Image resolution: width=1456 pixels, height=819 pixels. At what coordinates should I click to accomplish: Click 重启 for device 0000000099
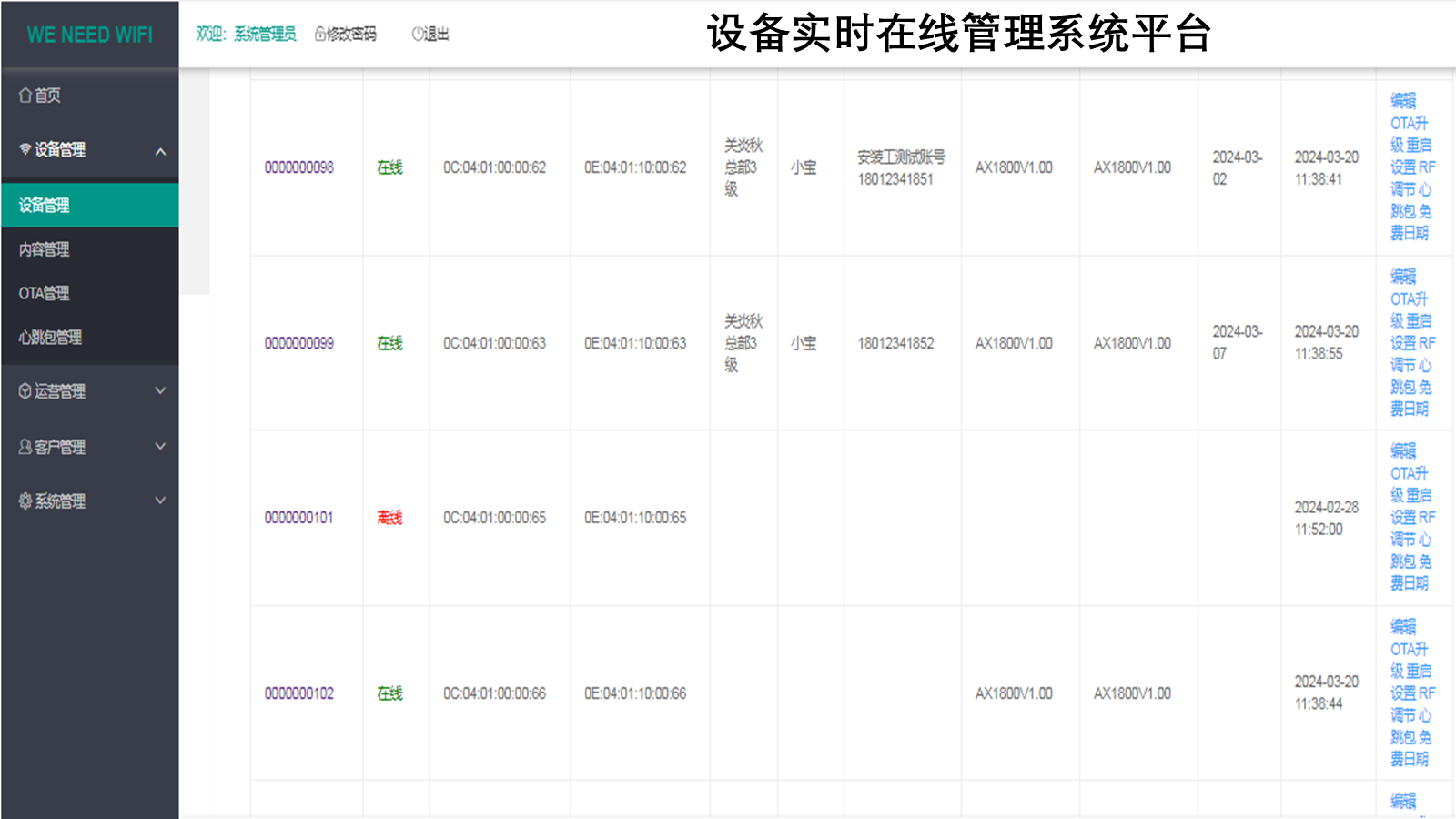pos(1420,320)
